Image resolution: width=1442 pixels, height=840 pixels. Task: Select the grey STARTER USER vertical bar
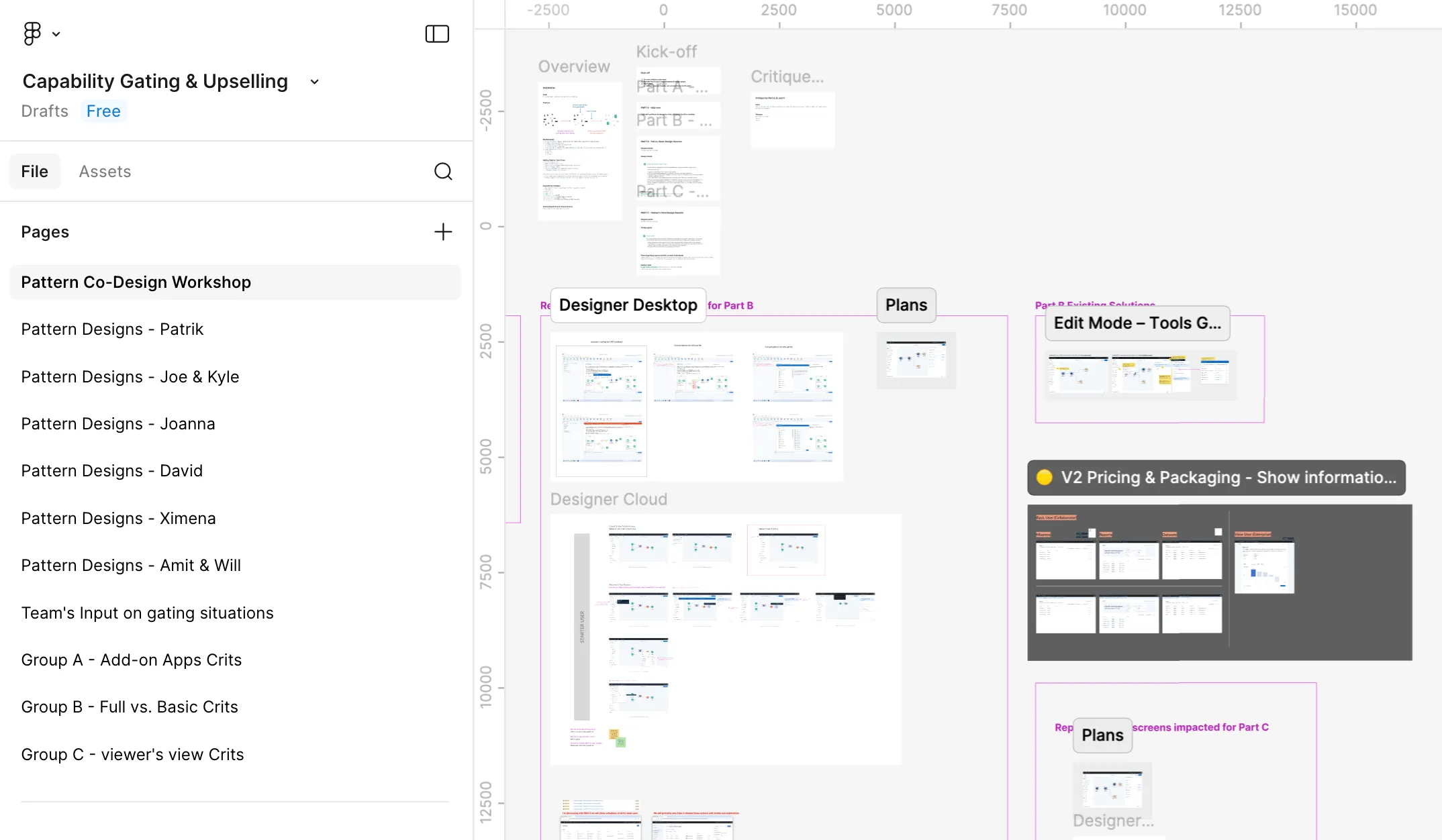[x=581, y=627]
